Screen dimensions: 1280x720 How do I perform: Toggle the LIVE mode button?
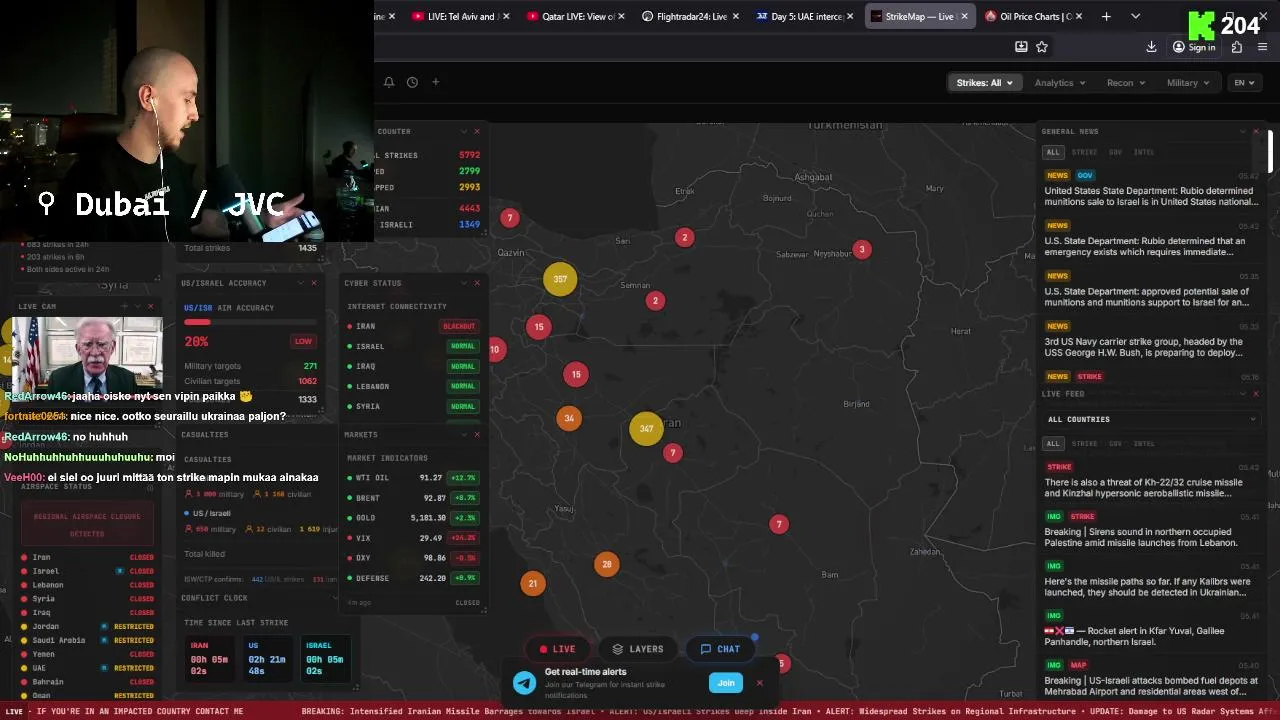pyautogui.click(x=558, y=649)
